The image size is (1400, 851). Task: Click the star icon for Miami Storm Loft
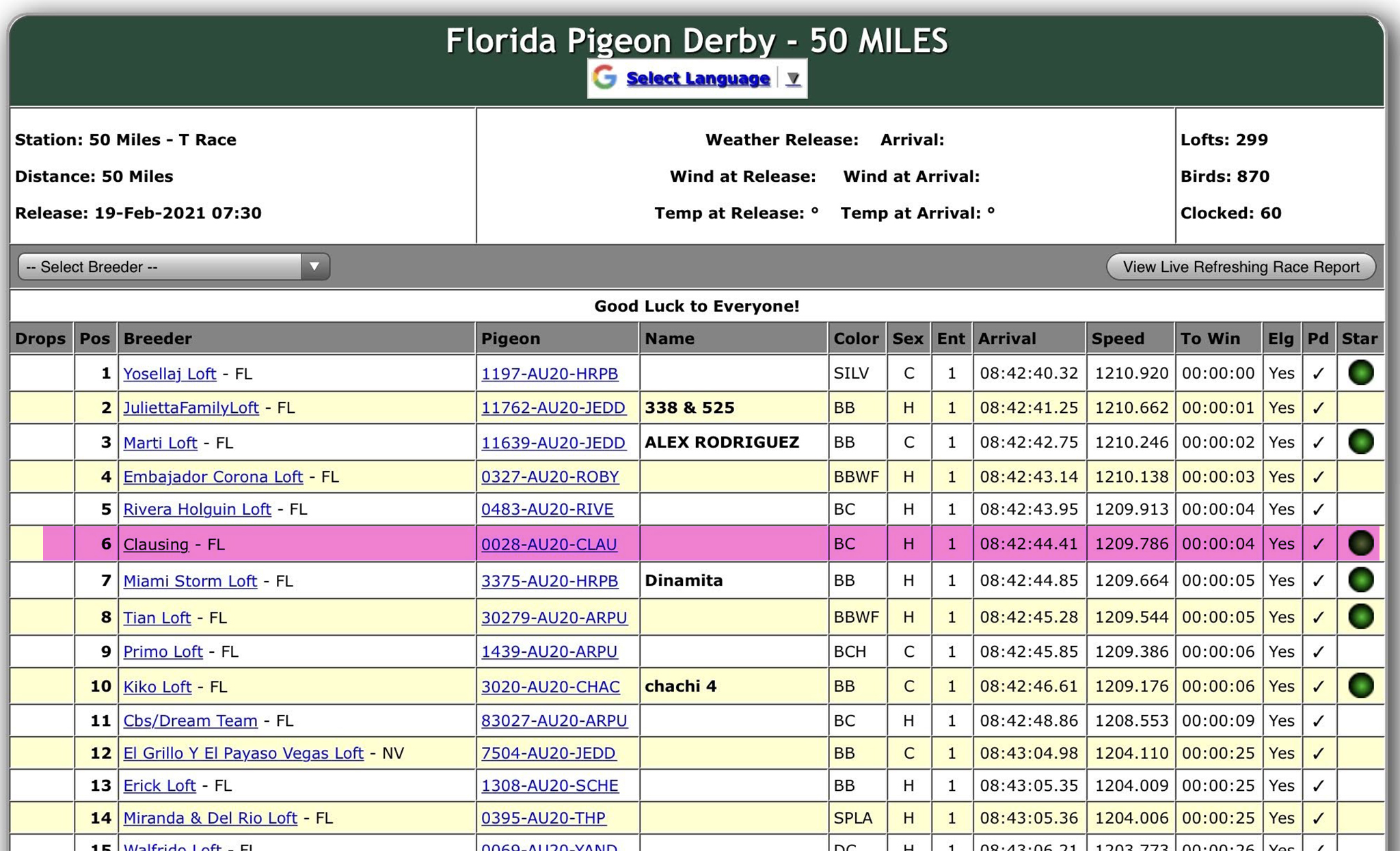pos(1360,580)
